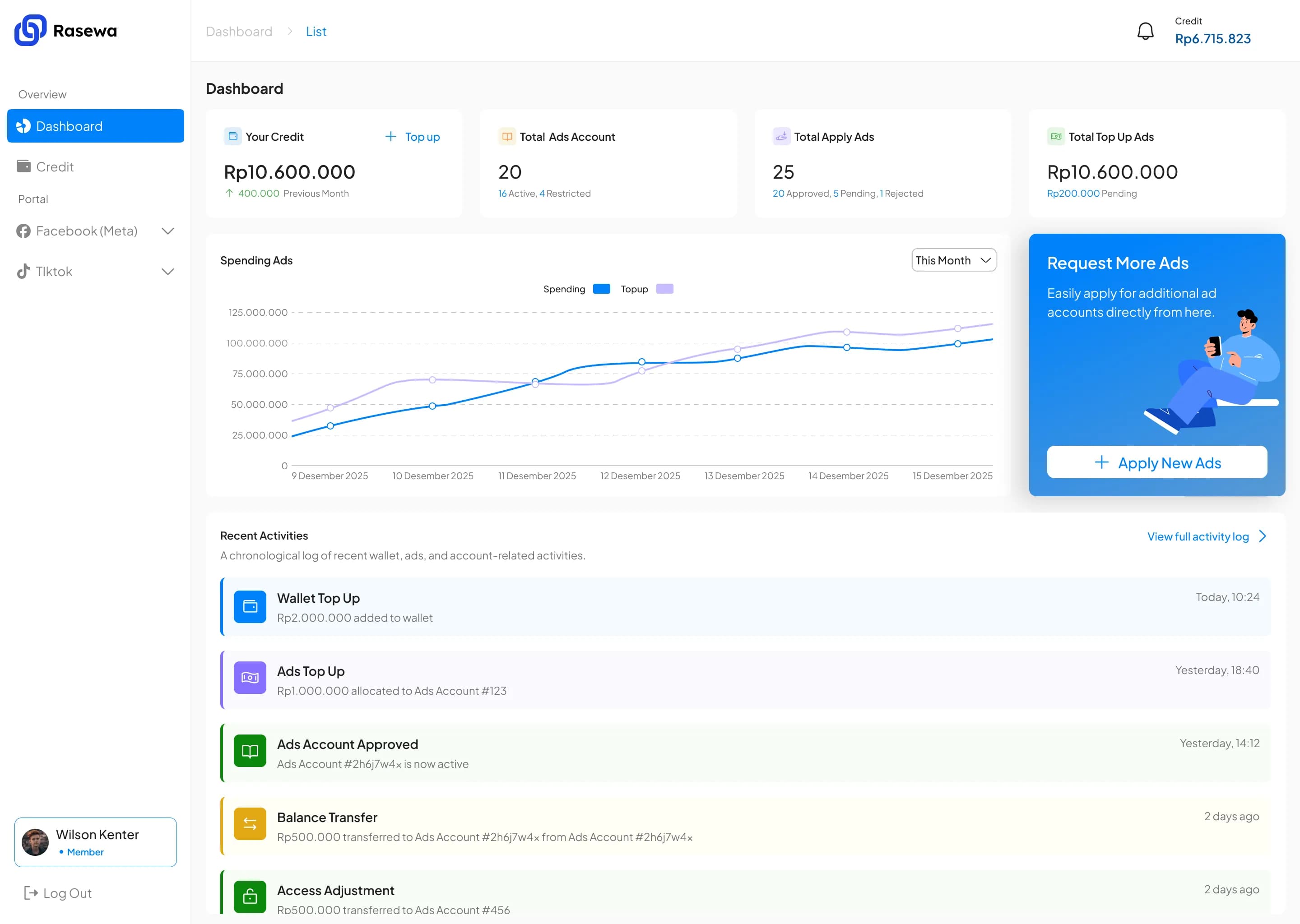Click the '16 Active, 4 Restricted' text
Screen dimensions: 1300x924
coord(544,194)
